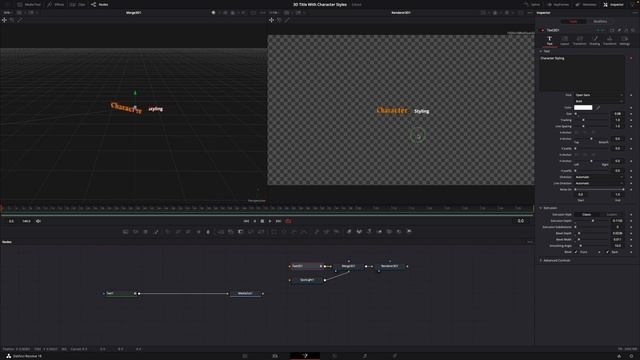This screenshot has width=640, height=360.
Task: Collapse the Text section in Inspector
Action: (x=541, y=51)
